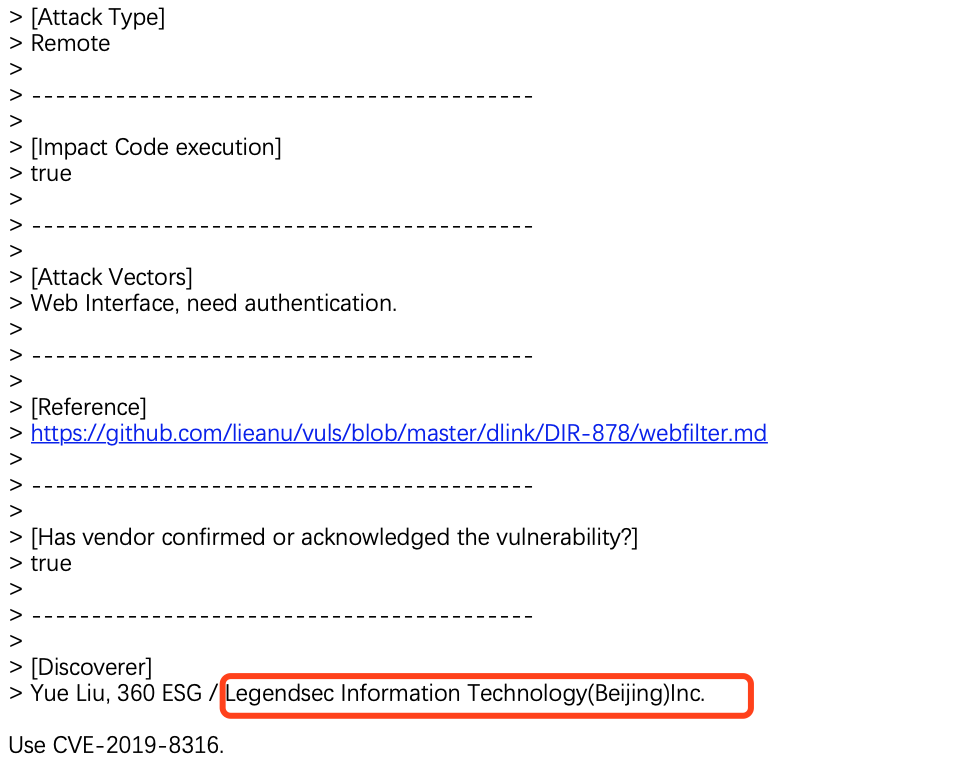The height and width of the screenshot is (778, 960).
Task: Click the name Yue Liu, 360 ESG
Action: (x=116, y=694)
